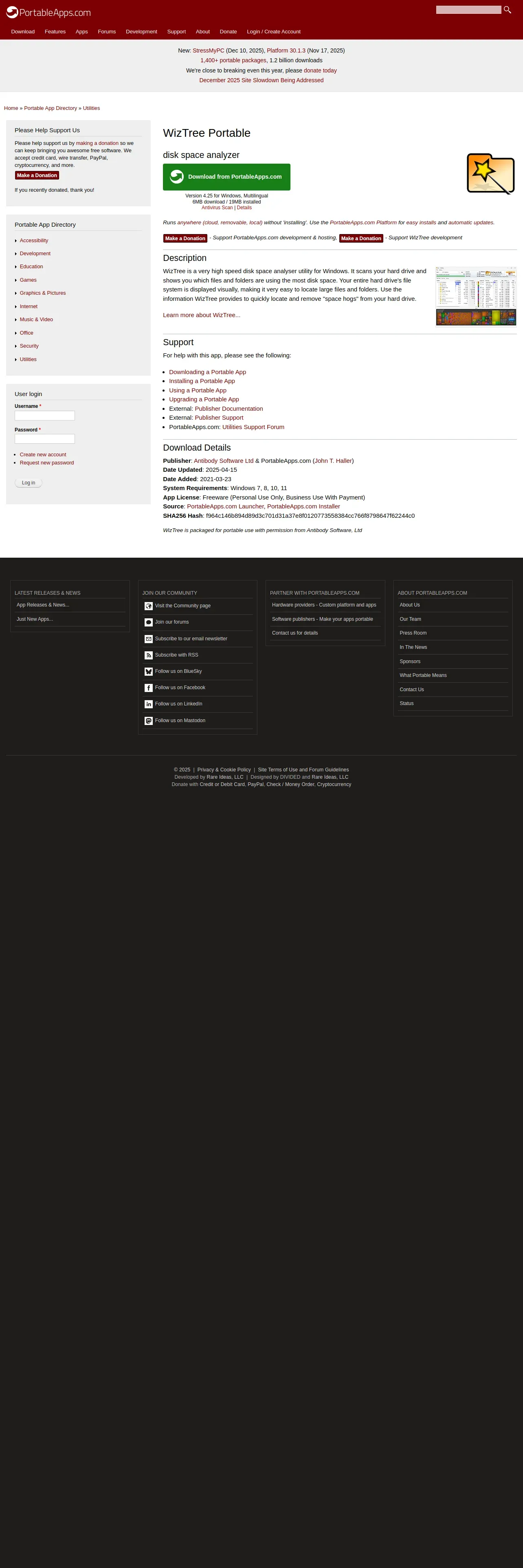Open Utilities in the Portable App Directory list

tap(28, 360)
